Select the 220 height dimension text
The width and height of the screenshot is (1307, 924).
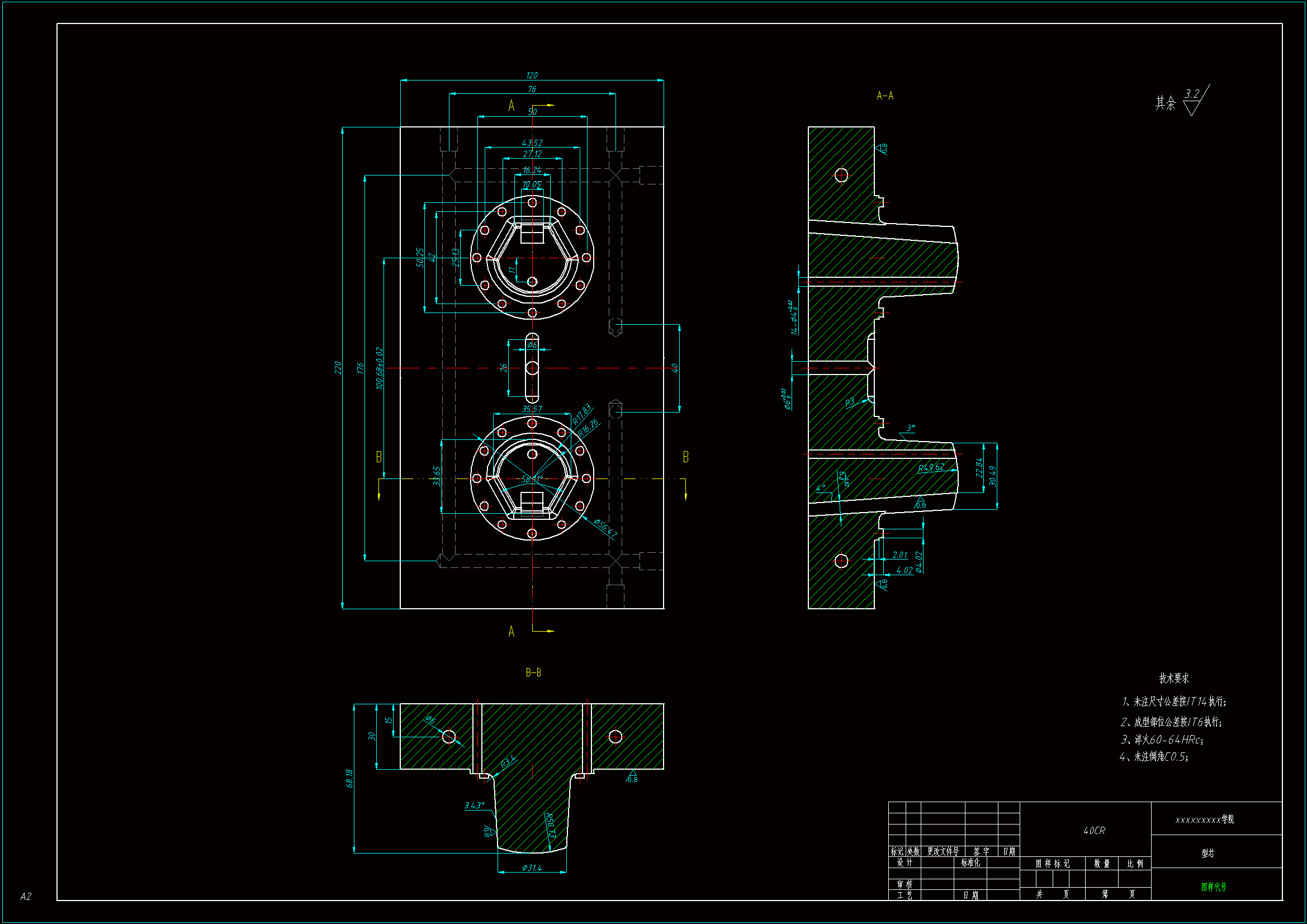click(x=338, y=368)
